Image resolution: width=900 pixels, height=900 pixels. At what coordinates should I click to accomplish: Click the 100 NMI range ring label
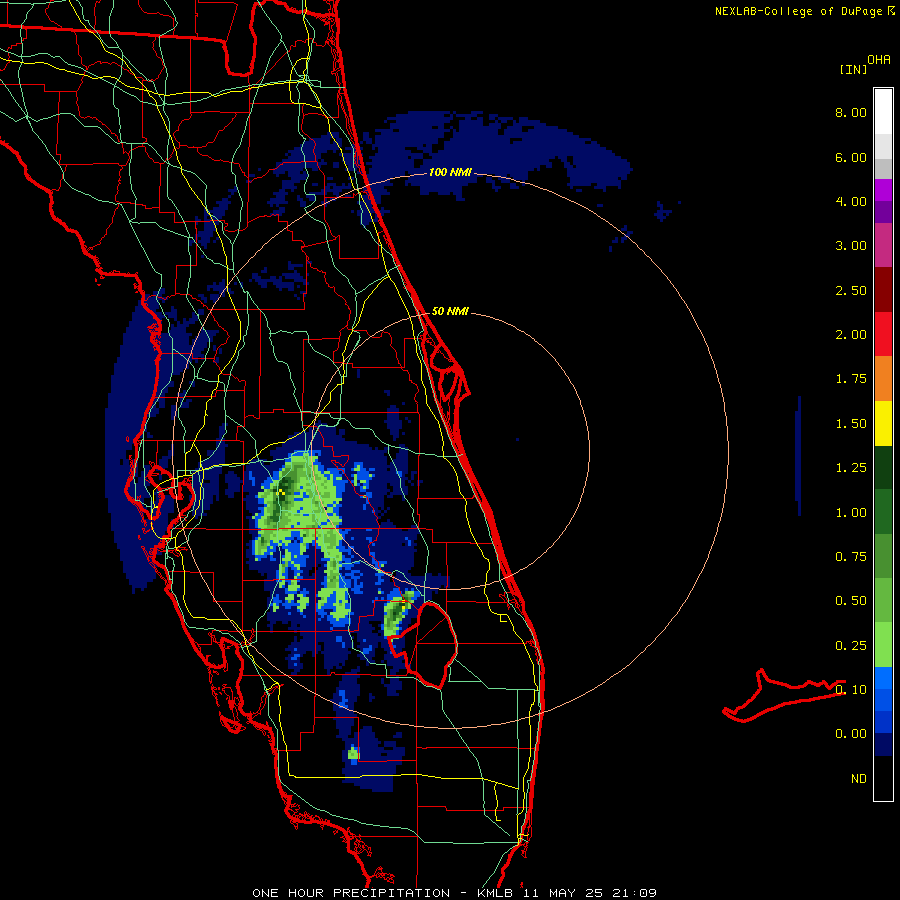(450, 172)
